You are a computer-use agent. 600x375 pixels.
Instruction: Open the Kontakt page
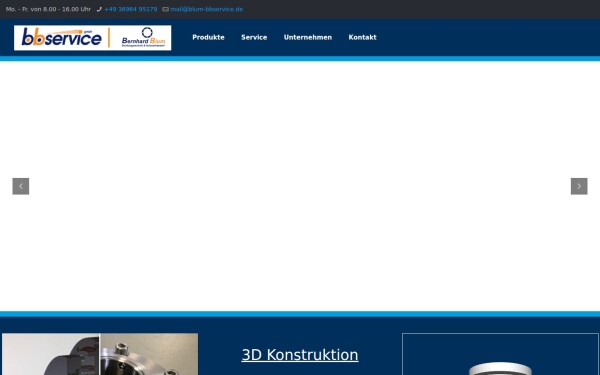point(362,38)
